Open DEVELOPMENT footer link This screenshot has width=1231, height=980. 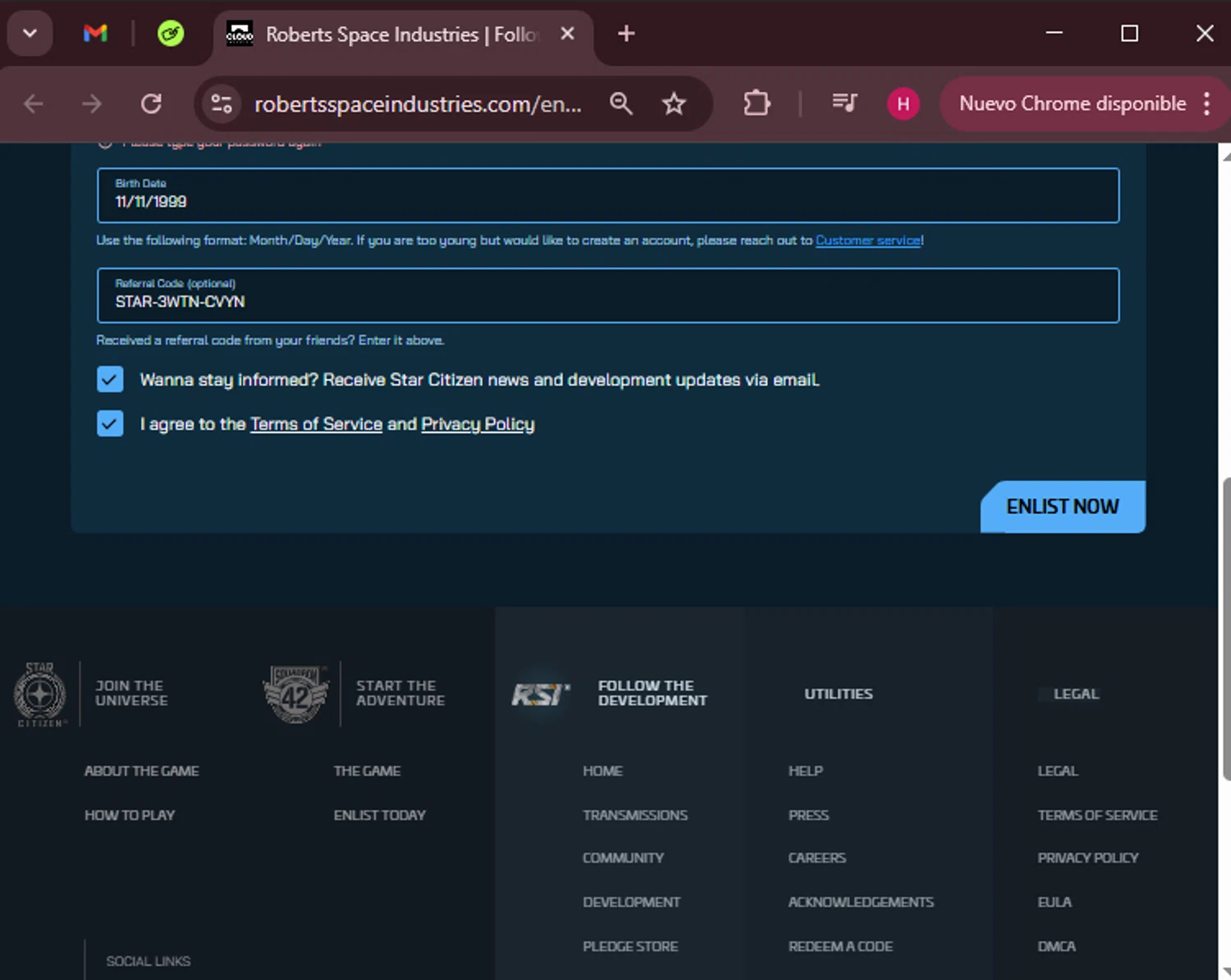[631, 902]
